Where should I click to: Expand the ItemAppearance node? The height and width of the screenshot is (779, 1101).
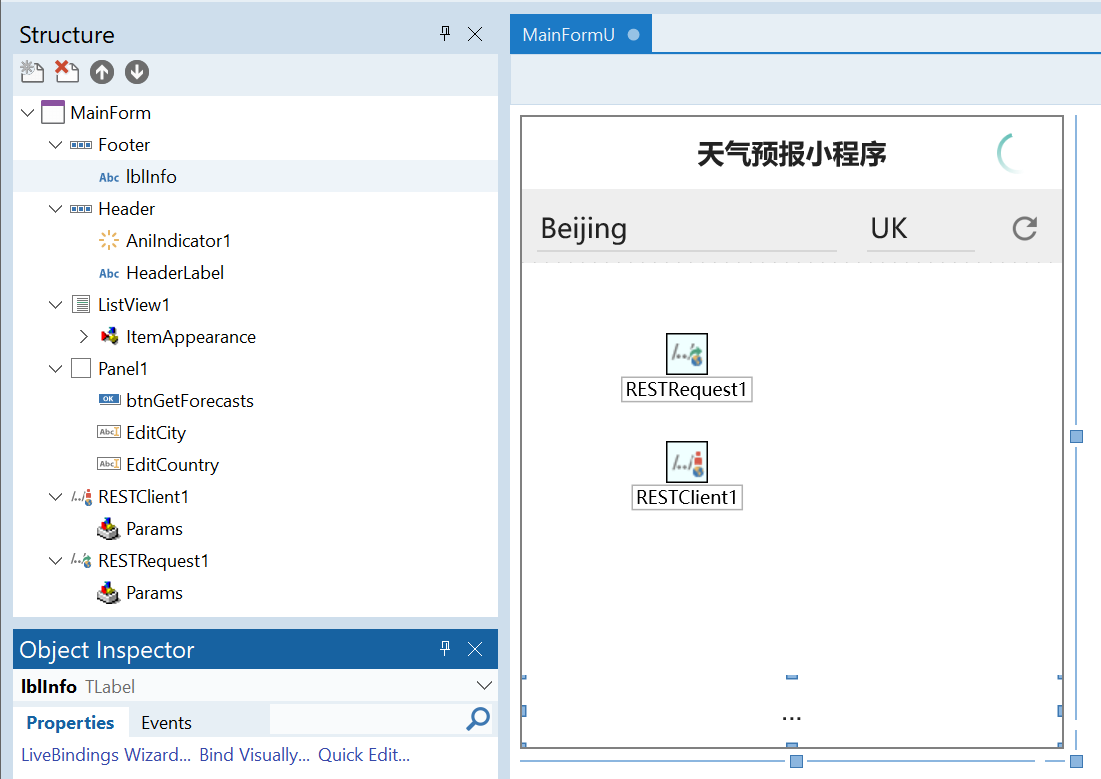pos(84,337)
